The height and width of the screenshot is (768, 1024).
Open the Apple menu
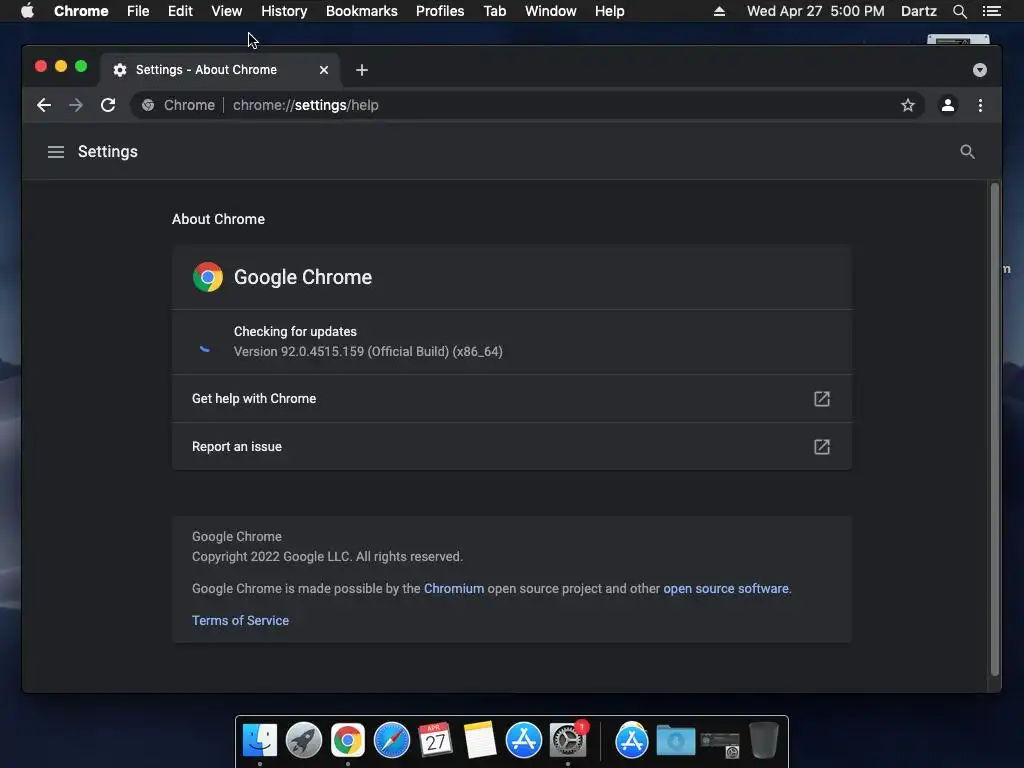(27, 11)
